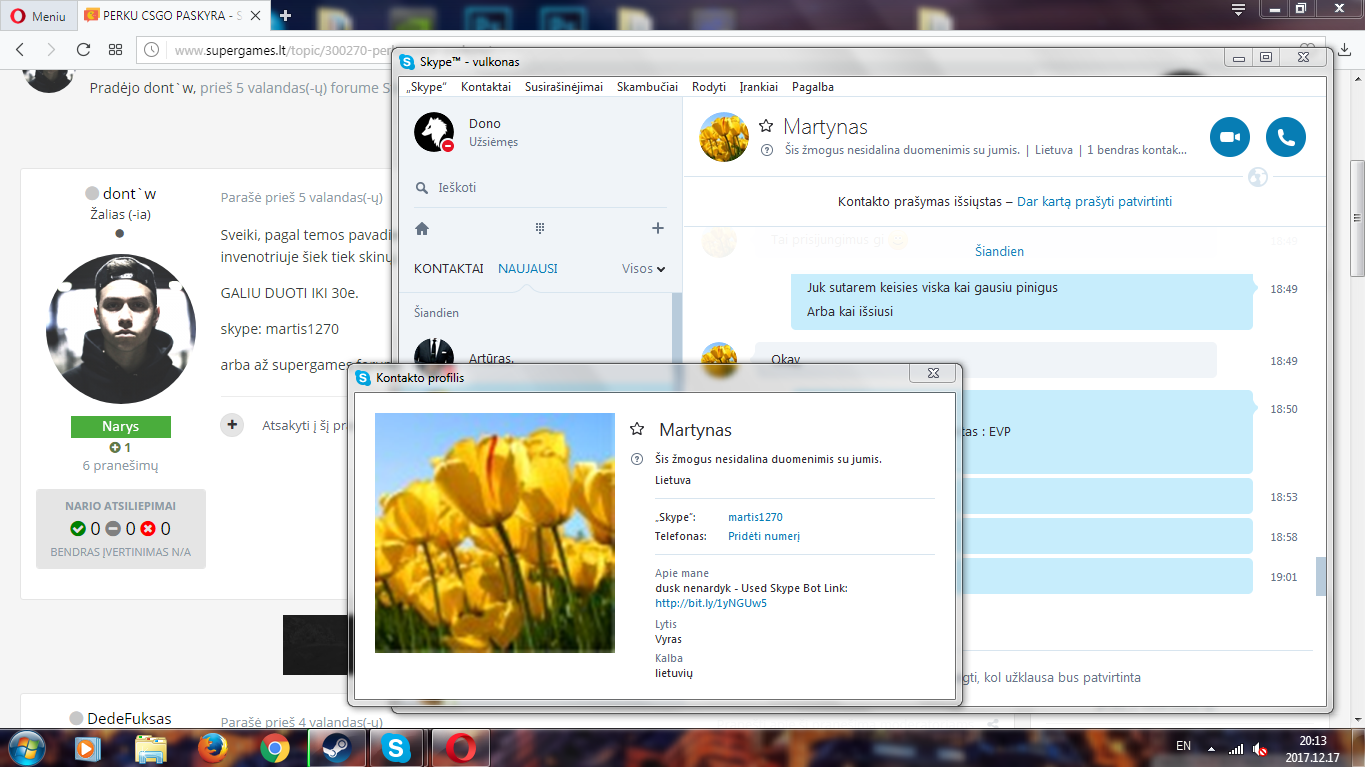Open the Windows Start button

tap(25, 748)
